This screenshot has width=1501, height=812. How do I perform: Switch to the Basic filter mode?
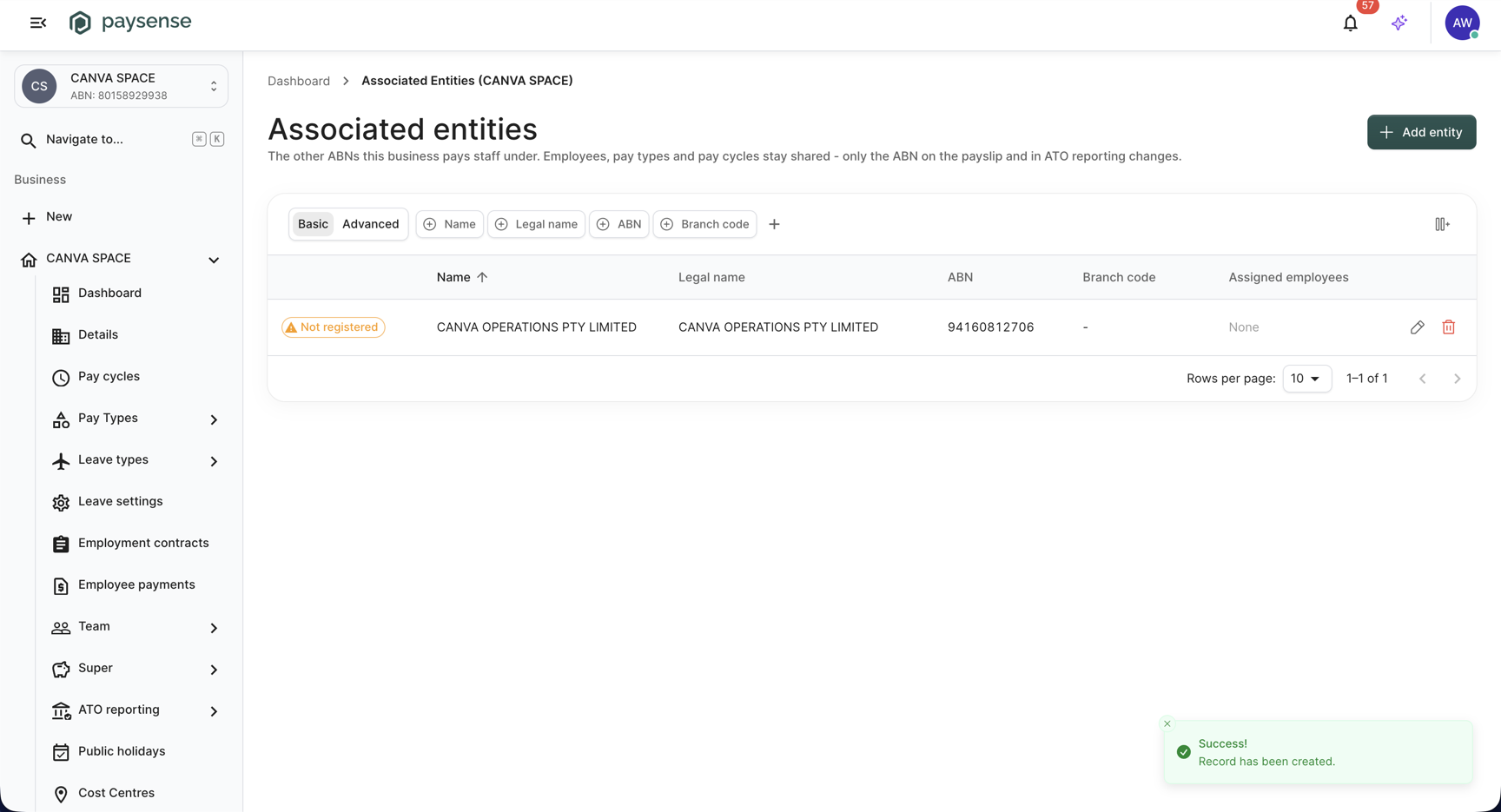pos(313,224)
